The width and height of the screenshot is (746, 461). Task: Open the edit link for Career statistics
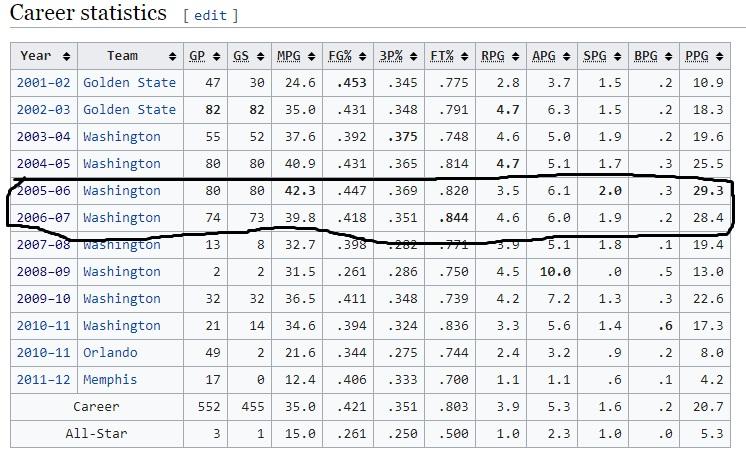click(x=210, y=16)
